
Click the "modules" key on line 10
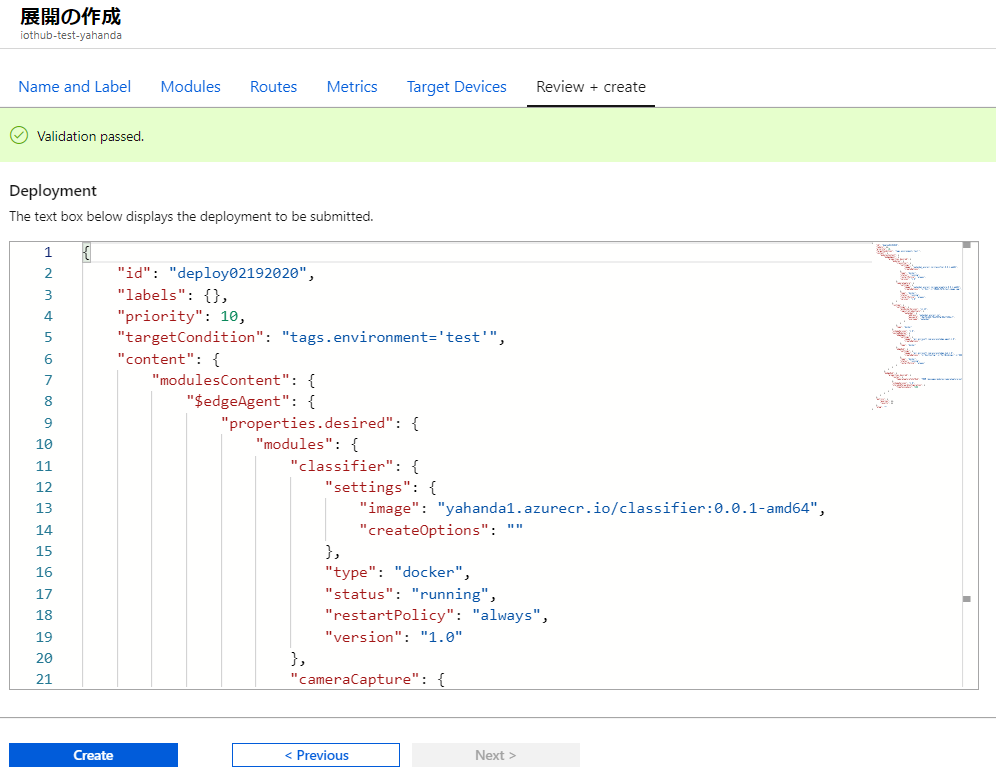click(294, 444)
